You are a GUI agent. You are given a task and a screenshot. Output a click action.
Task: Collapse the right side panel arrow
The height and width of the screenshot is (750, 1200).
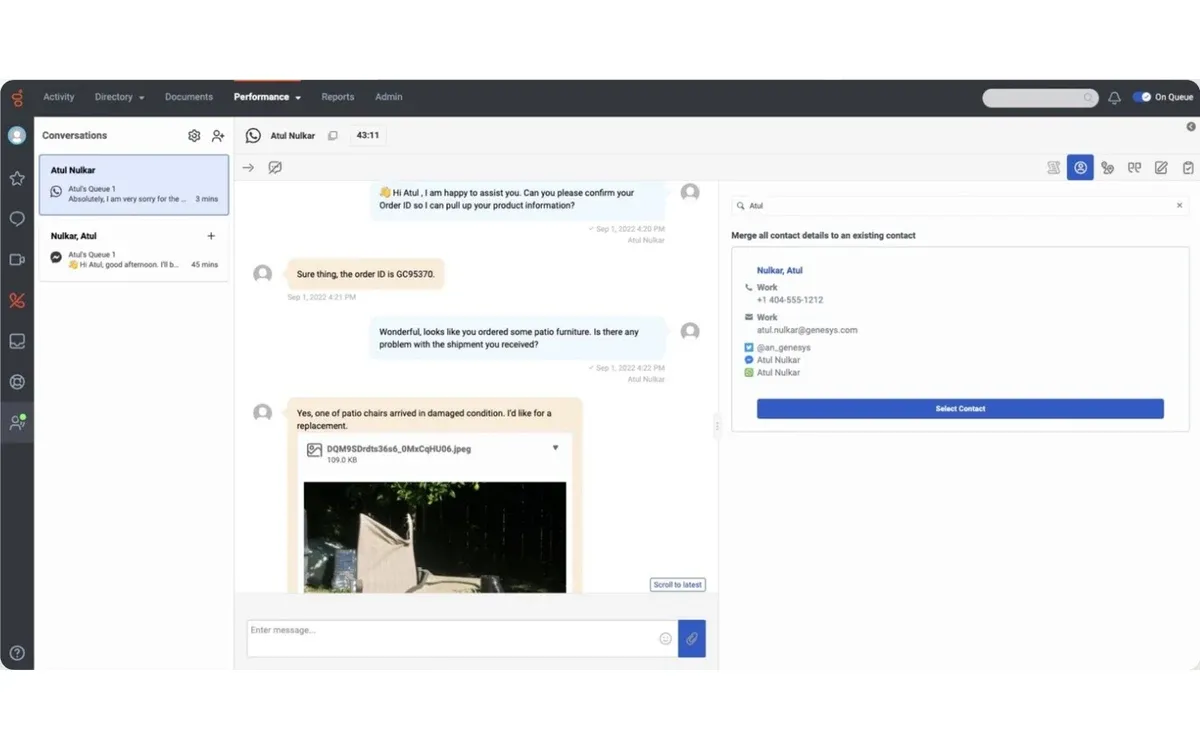point(1191,127)
